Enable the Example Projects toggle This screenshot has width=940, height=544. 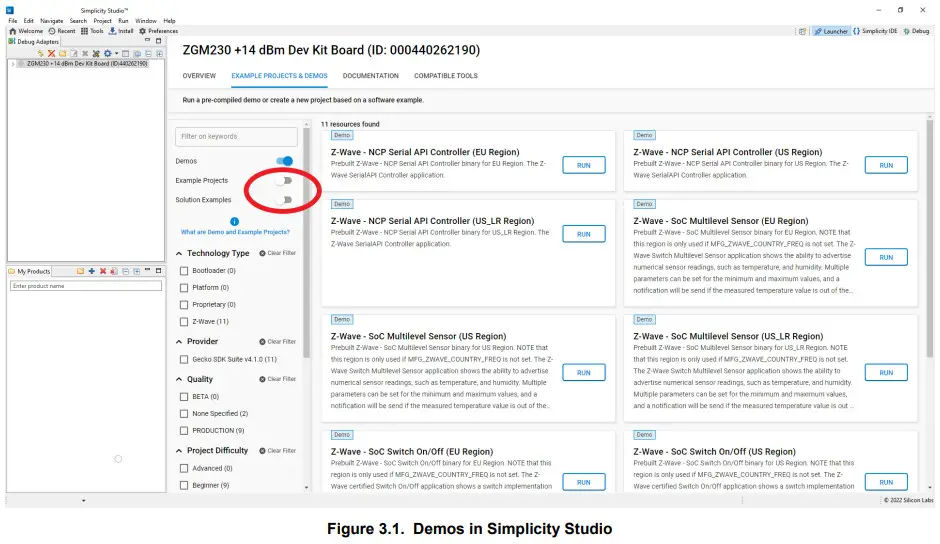coord(285,180)
